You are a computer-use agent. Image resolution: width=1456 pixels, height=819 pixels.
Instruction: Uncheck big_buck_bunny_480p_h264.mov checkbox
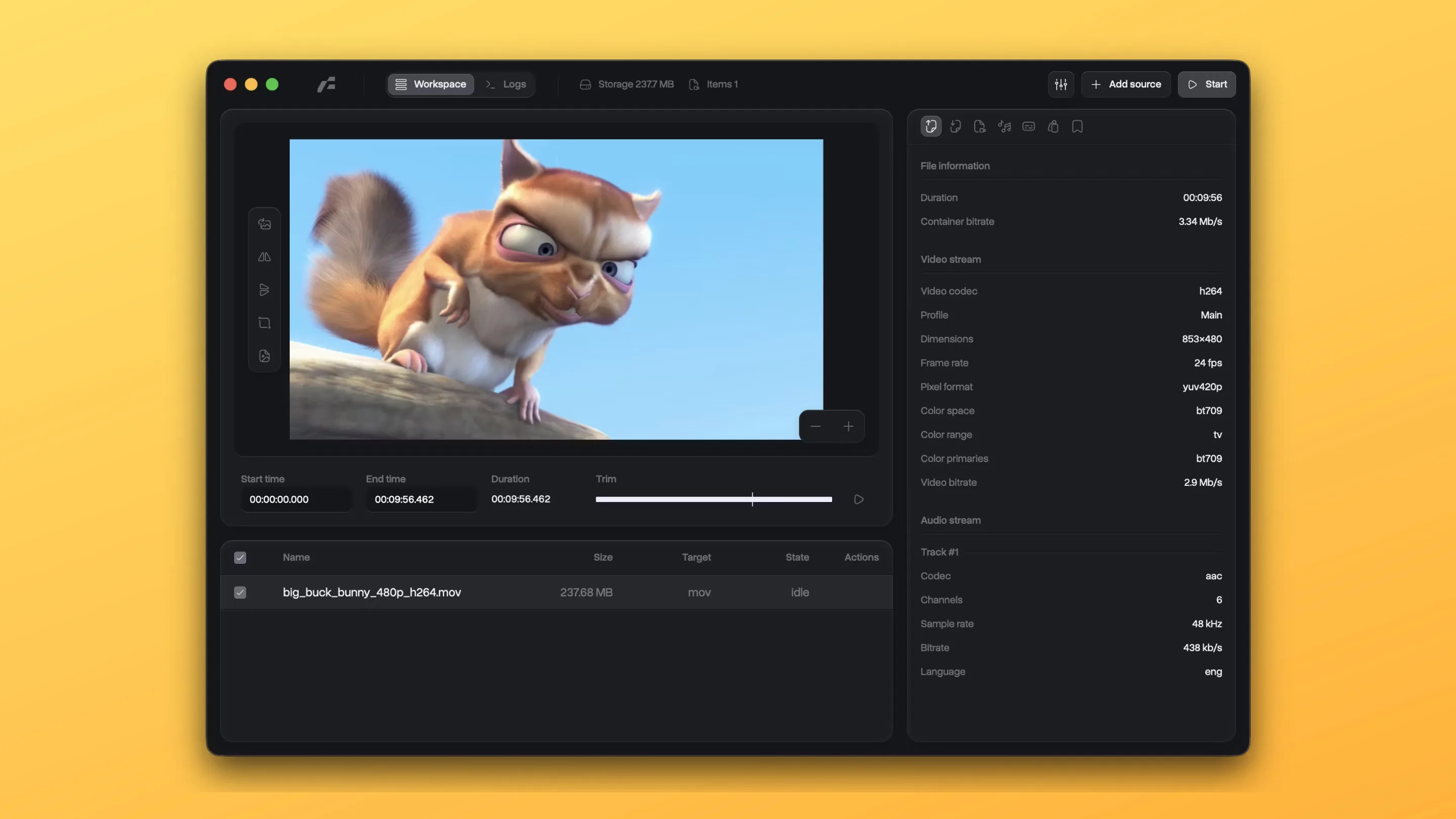(x=240, y=593)
